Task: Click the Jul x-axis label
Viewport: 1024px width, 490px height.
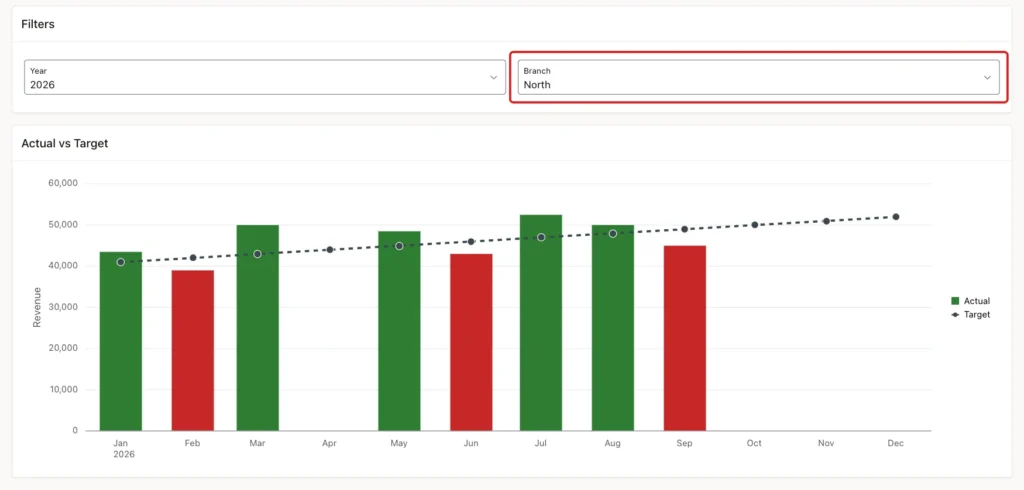Action: click(x=541, y=443)
